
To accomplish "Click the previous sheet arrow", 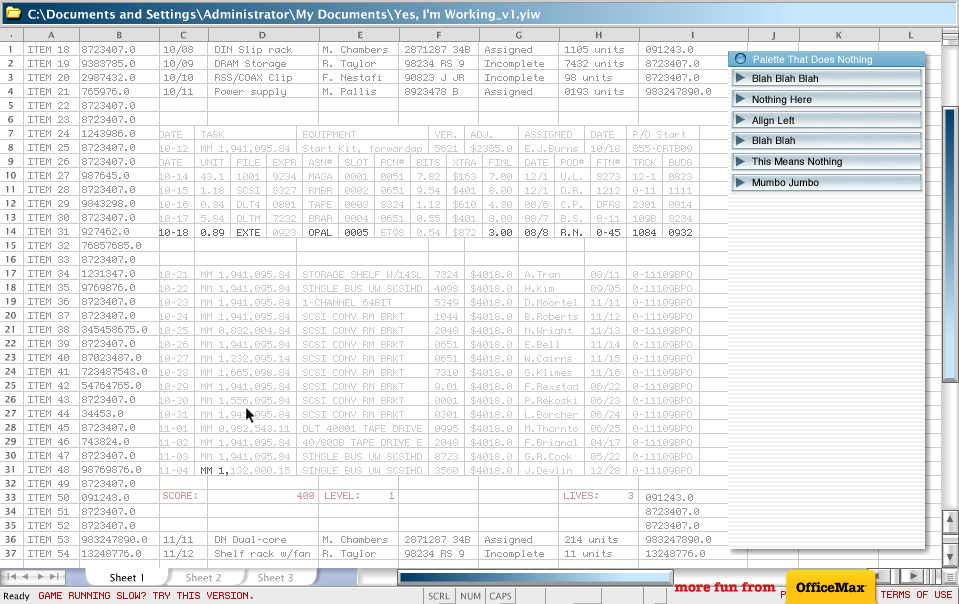I will click(x=26, y=576).
